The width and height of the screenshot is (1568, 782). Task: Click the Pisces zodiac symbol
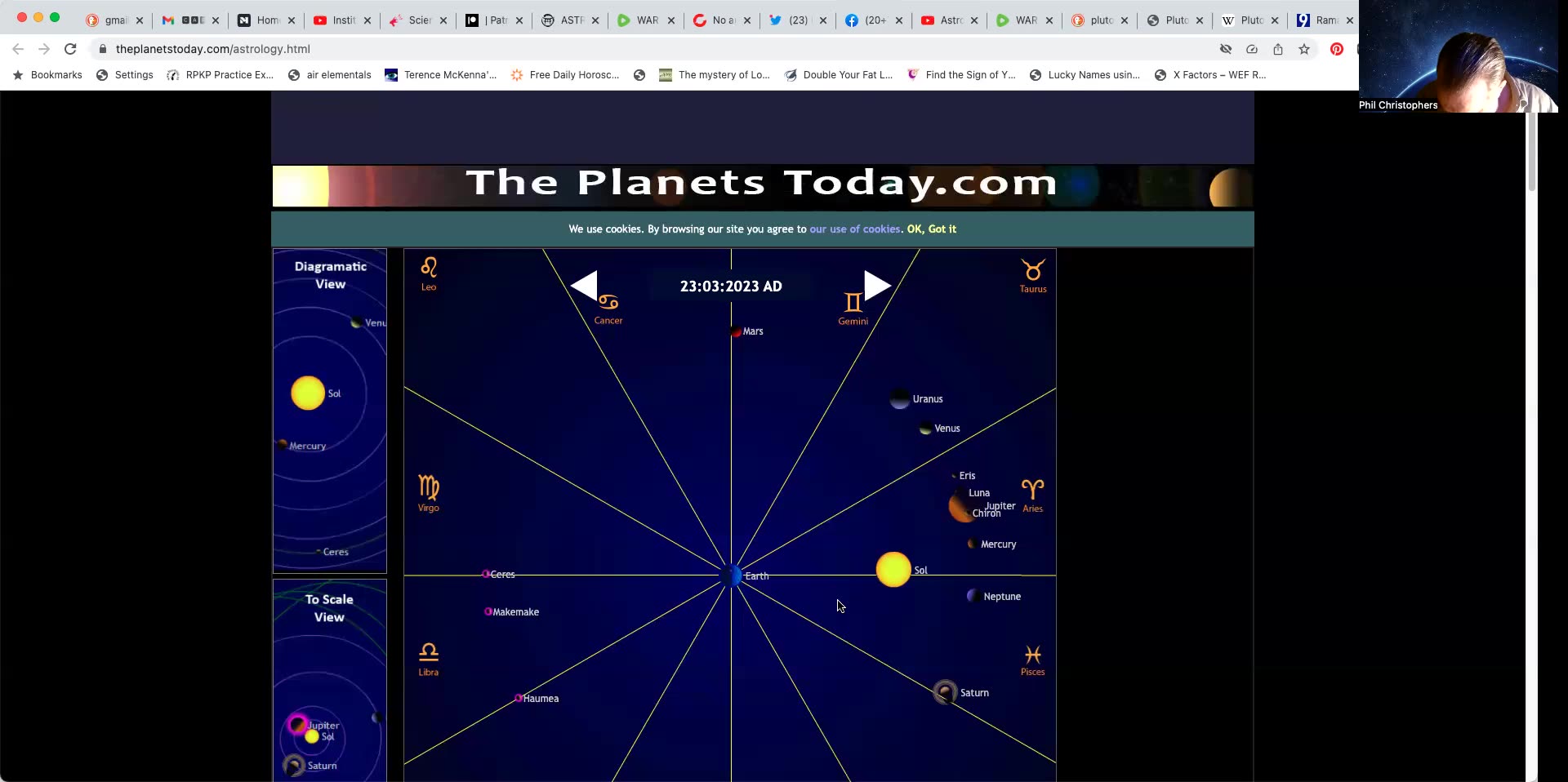[1032, 654]
